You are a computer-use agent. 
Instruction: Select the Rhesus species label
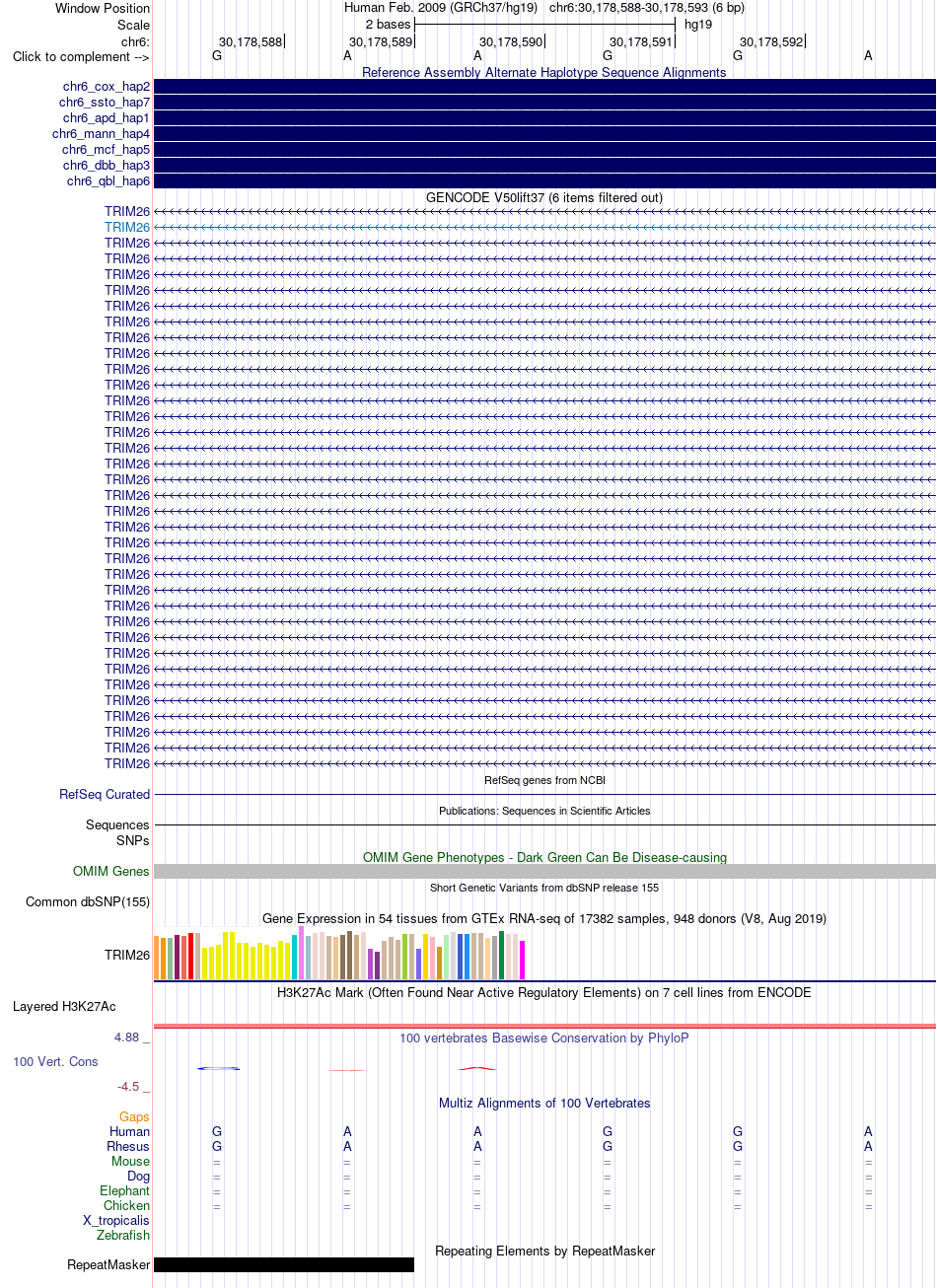[x=128, y=1146]
